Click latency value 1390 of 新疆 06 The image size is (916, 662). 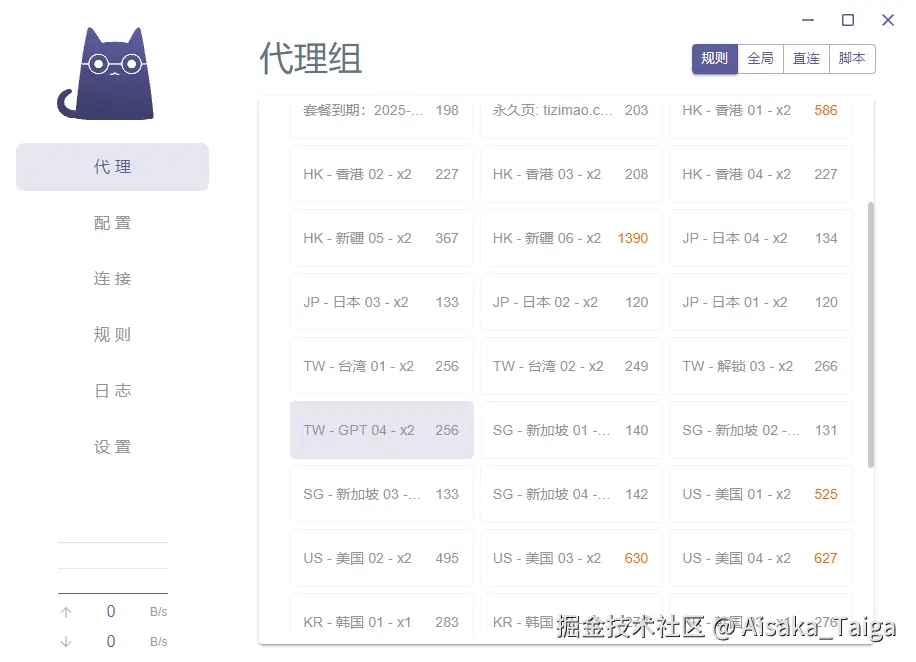coord(633,238)
